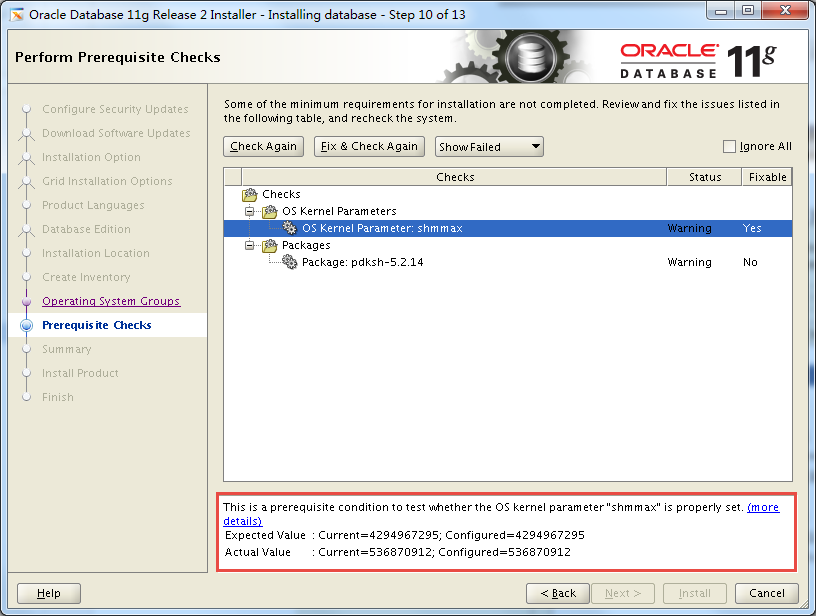Cancel the installation

[766, 593]
